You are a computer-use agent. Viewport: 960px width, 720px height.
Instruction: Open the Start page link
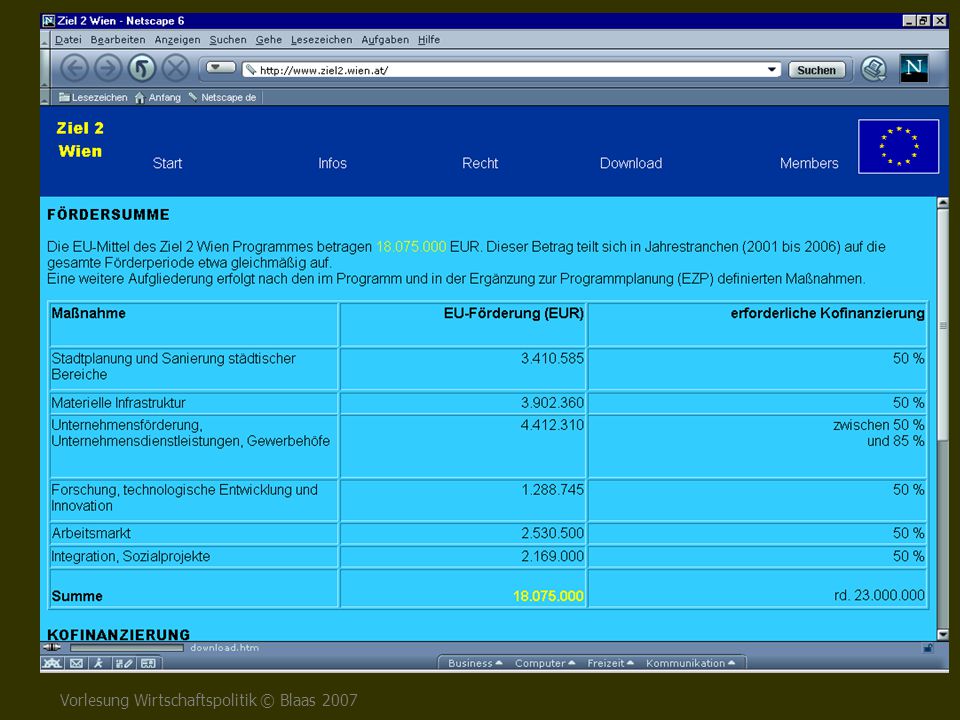tap(167, 163)
